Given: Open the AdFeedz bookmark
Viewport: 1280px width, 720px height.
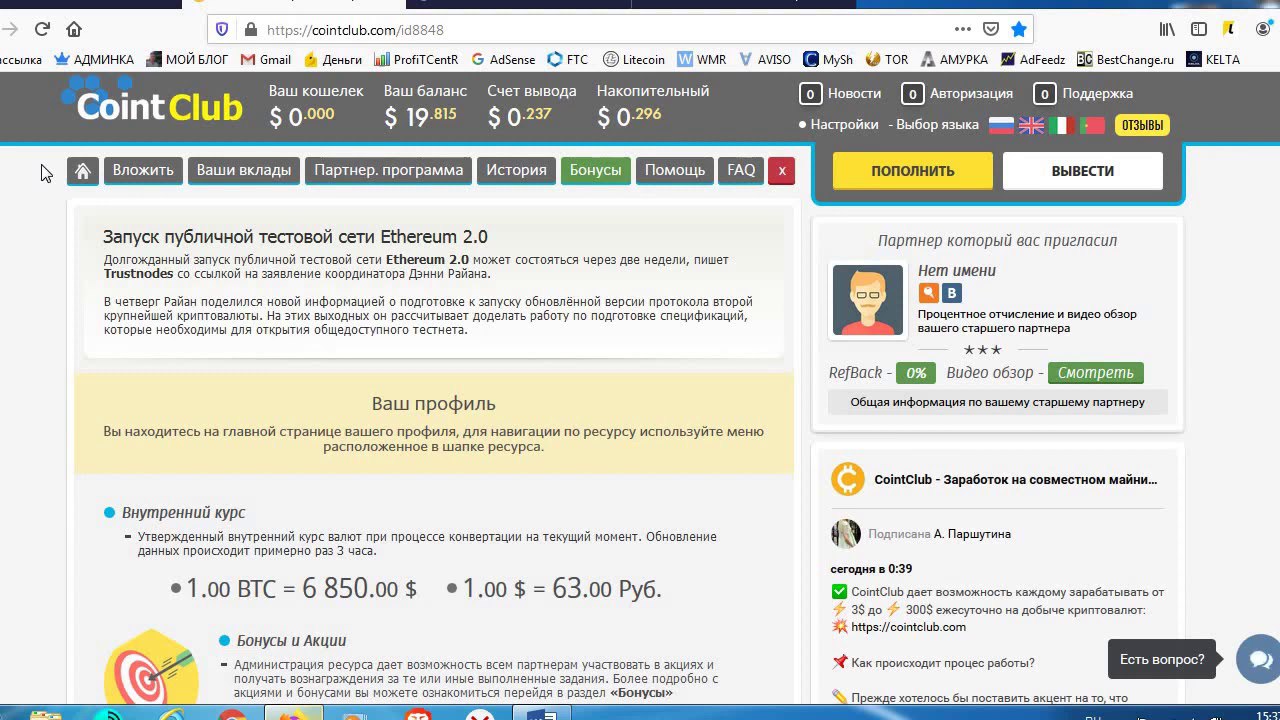Looking at the screenshot, I should (x=1033, y=59).
